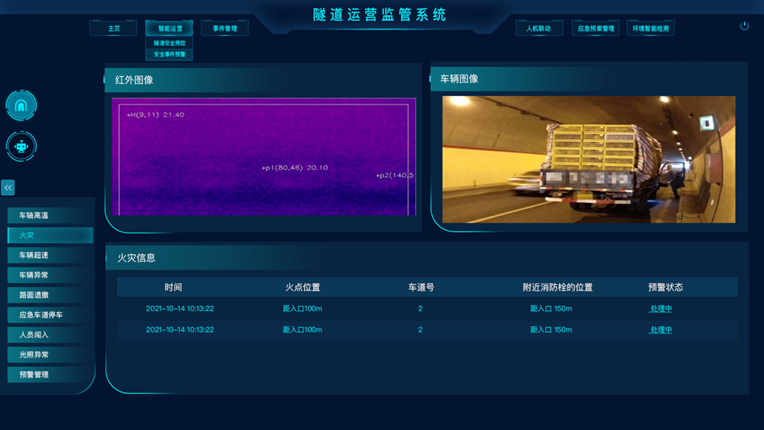Click first row's timestamp 2021-10-14 10:13:22

pos(180,309)
